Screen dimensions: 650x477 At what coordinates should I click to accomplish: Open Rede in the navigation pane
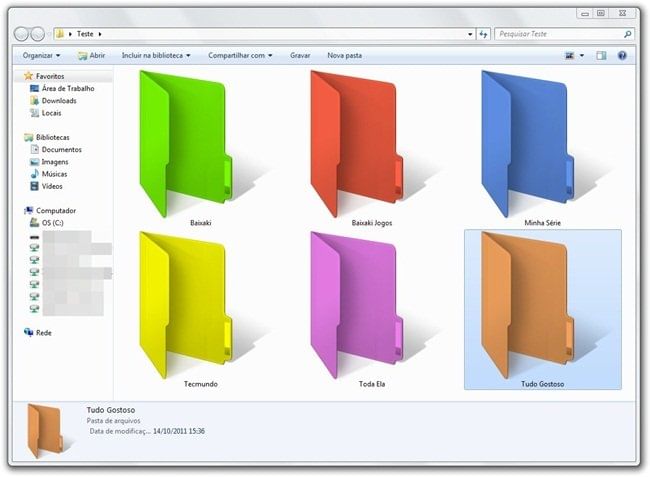43,332
